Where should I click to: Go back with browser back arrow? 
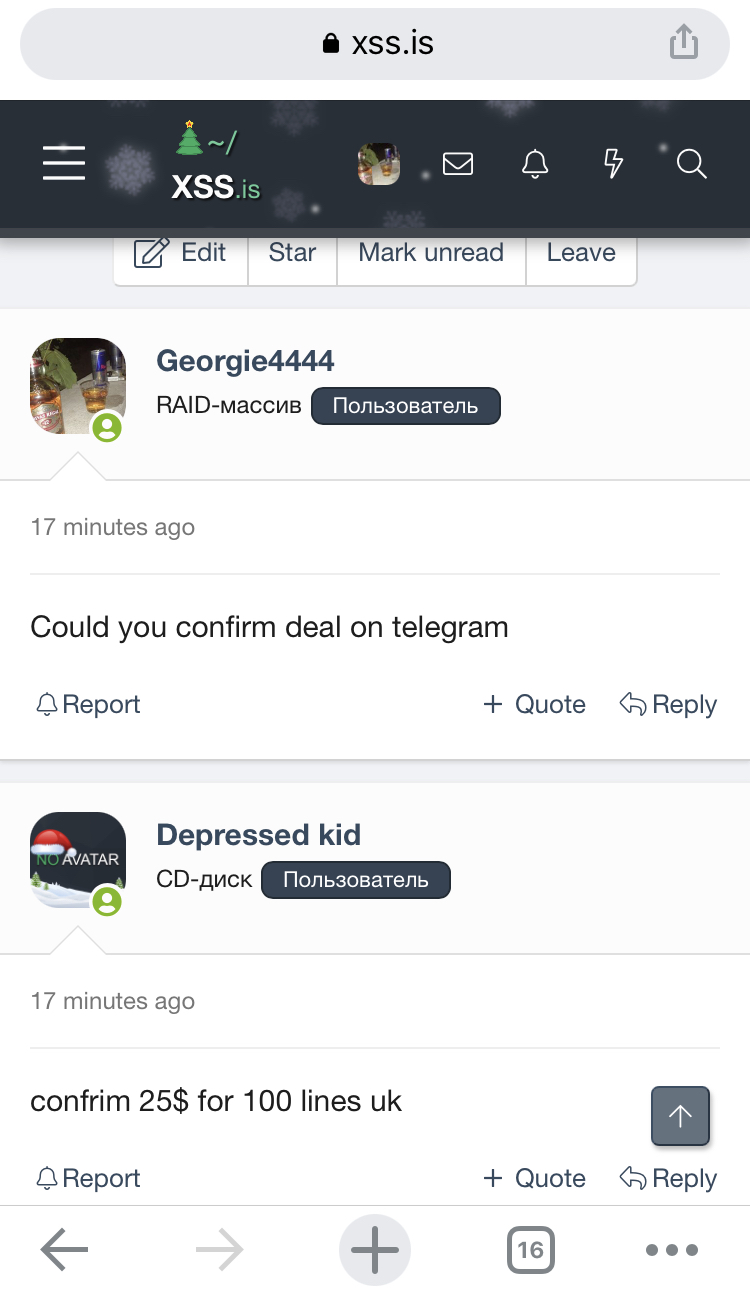65,1249
